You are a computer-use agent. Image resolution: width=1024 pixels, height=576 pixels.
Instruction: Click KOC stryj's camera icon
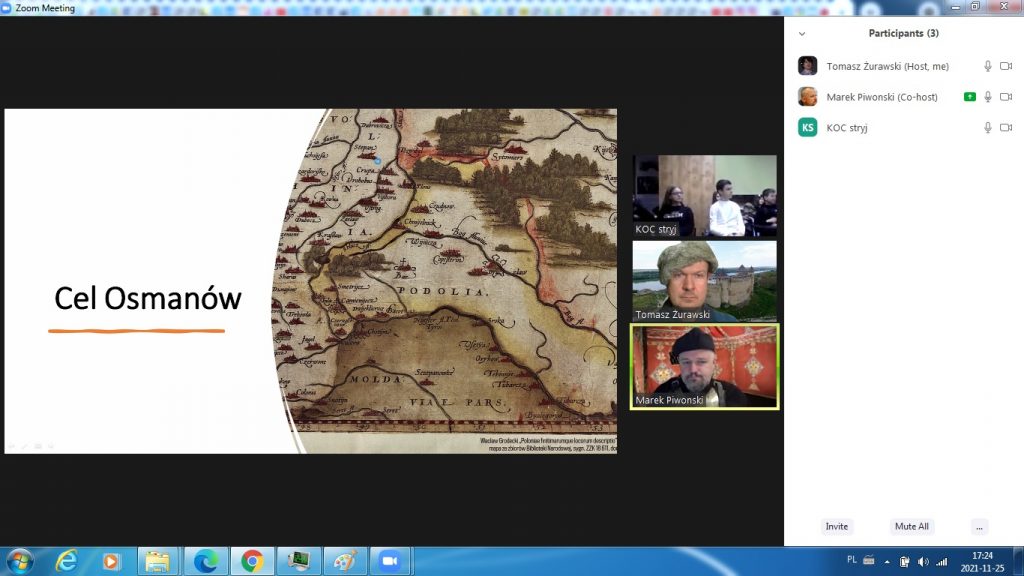1006,128
